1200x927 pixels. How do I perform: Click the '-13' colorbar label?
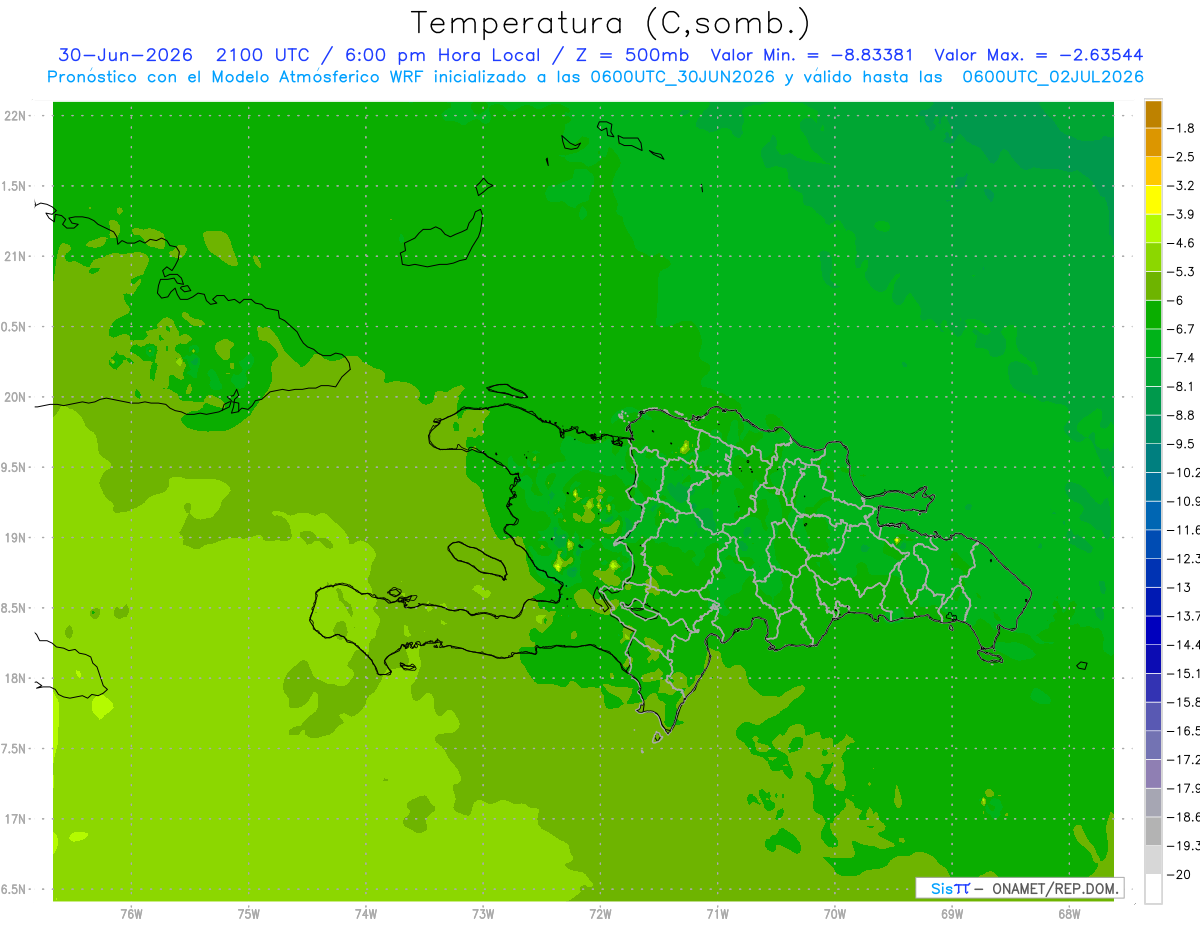pyautogui.click(x=1180, y=587)
